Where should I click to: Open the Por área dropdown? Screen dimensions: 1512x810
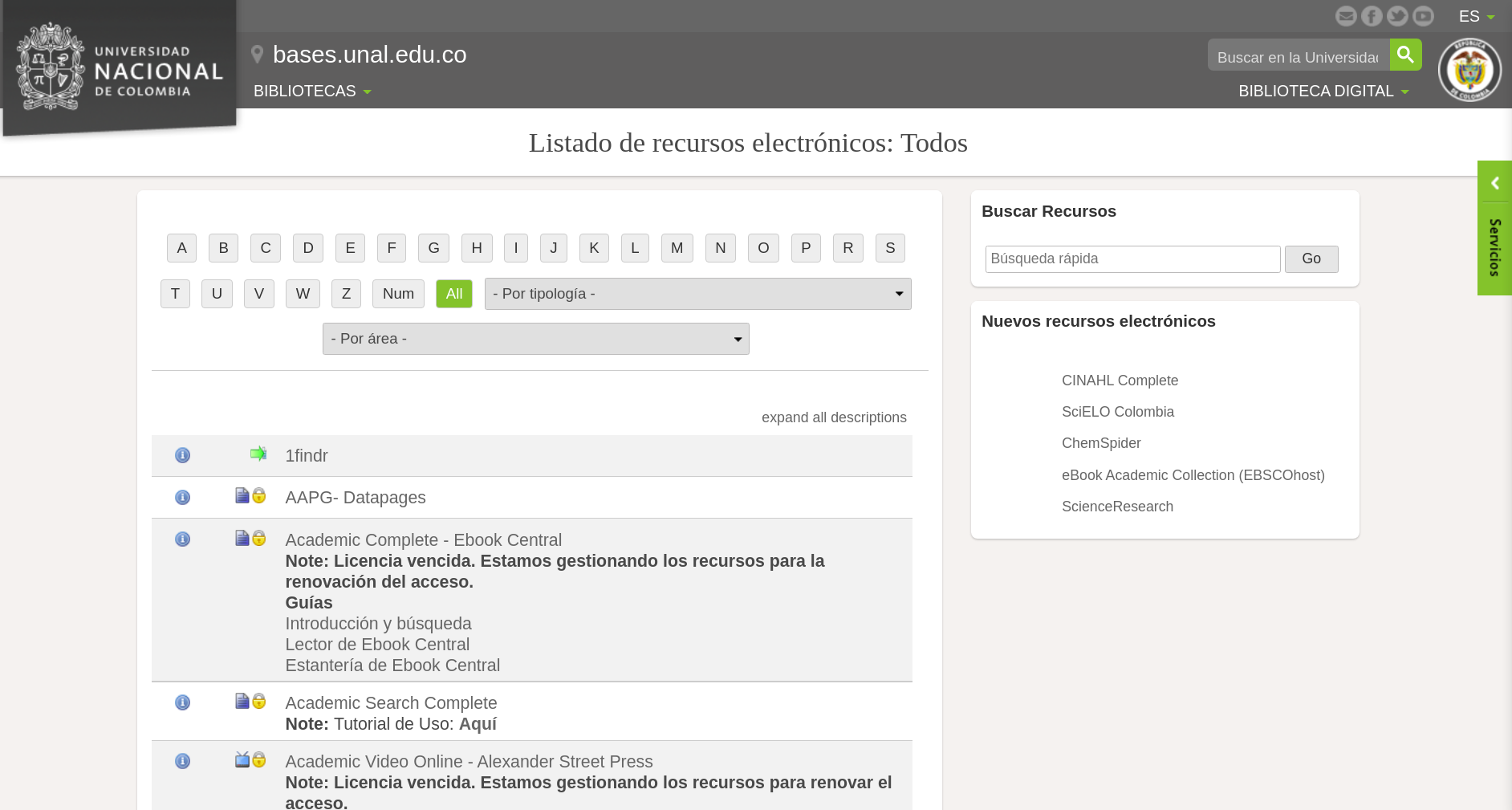point(535,339)
